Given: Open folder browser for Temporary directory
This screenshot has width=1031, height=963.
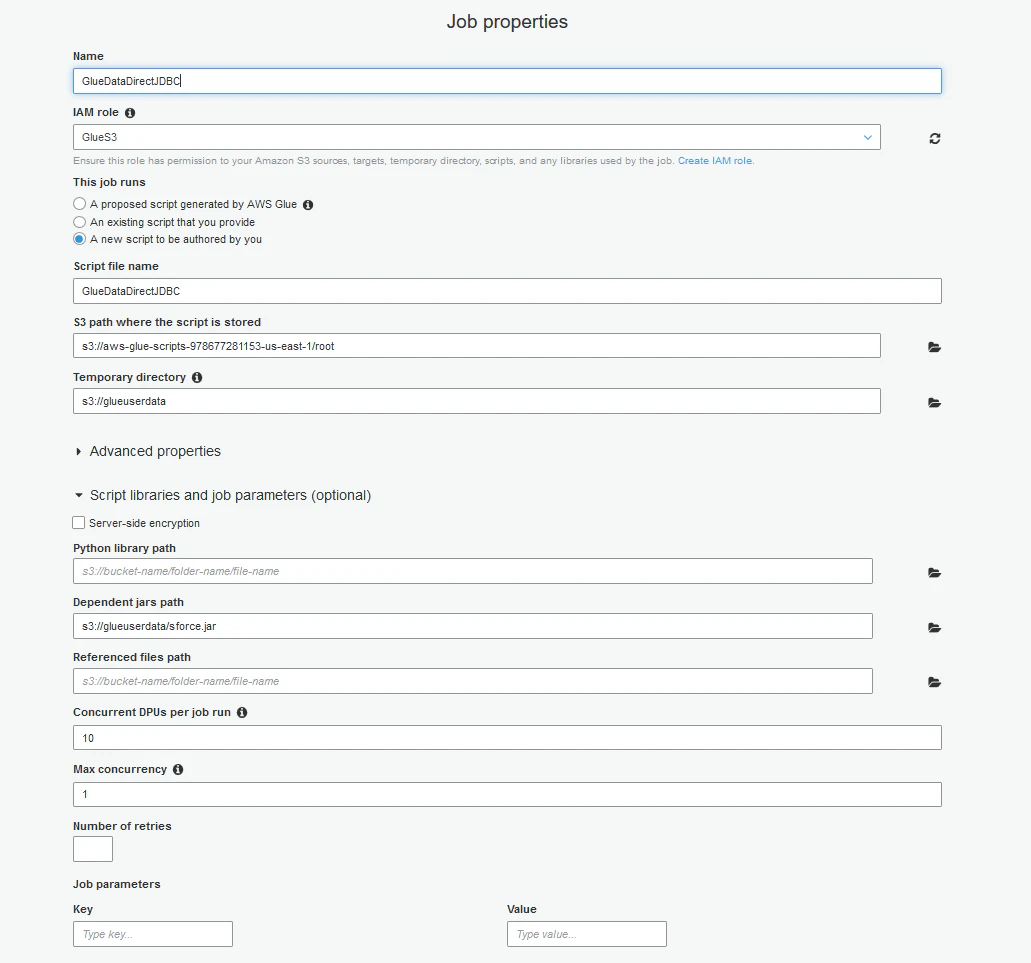Looking at the screenshot, I should [934, 402].
